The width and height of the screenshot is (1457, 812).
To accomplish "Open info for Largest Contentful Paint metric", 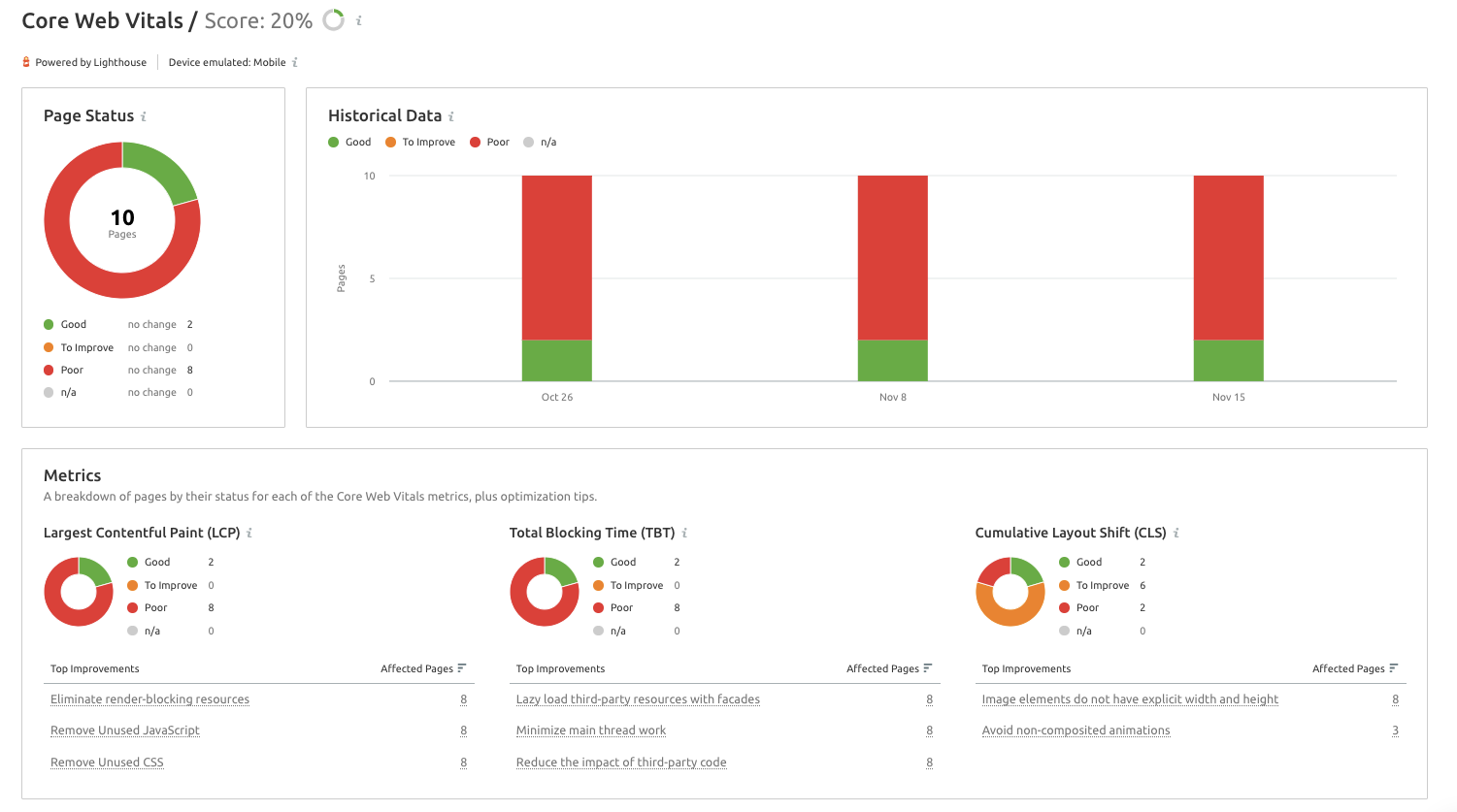I will (250, 533).
